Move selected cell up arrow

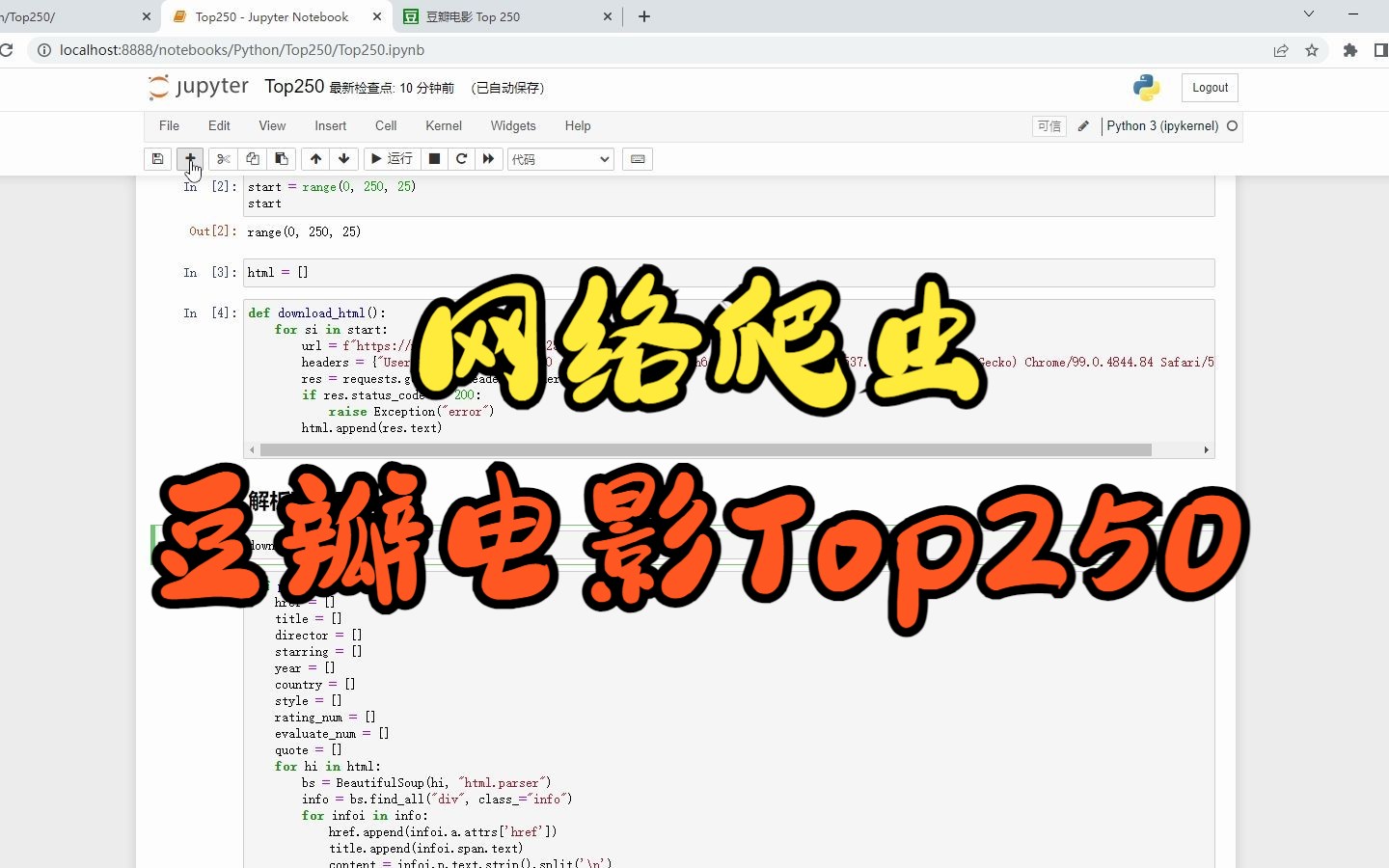pyautogui.click(x=315, y=159)
